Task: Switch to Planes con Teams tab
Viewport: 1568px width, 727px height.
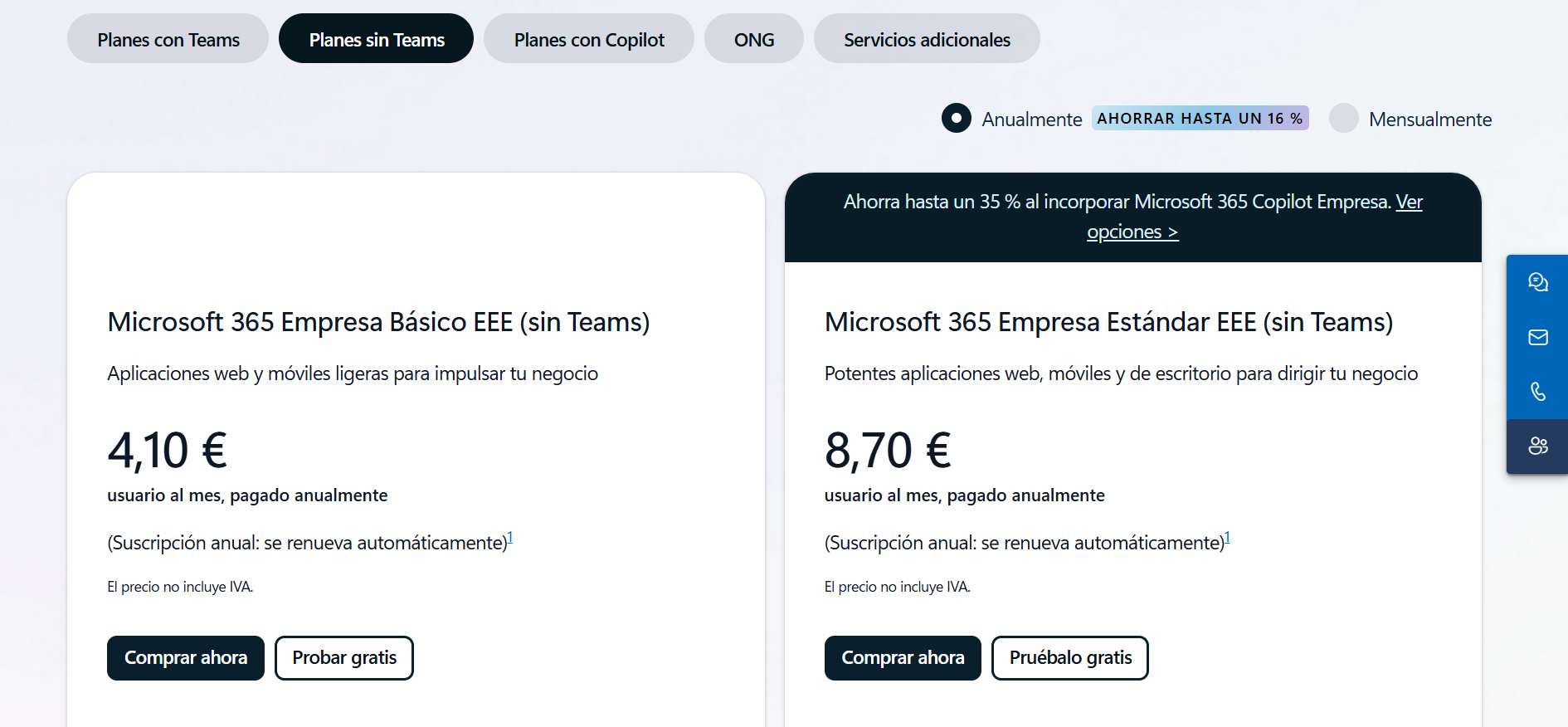Action: point(168,39)
